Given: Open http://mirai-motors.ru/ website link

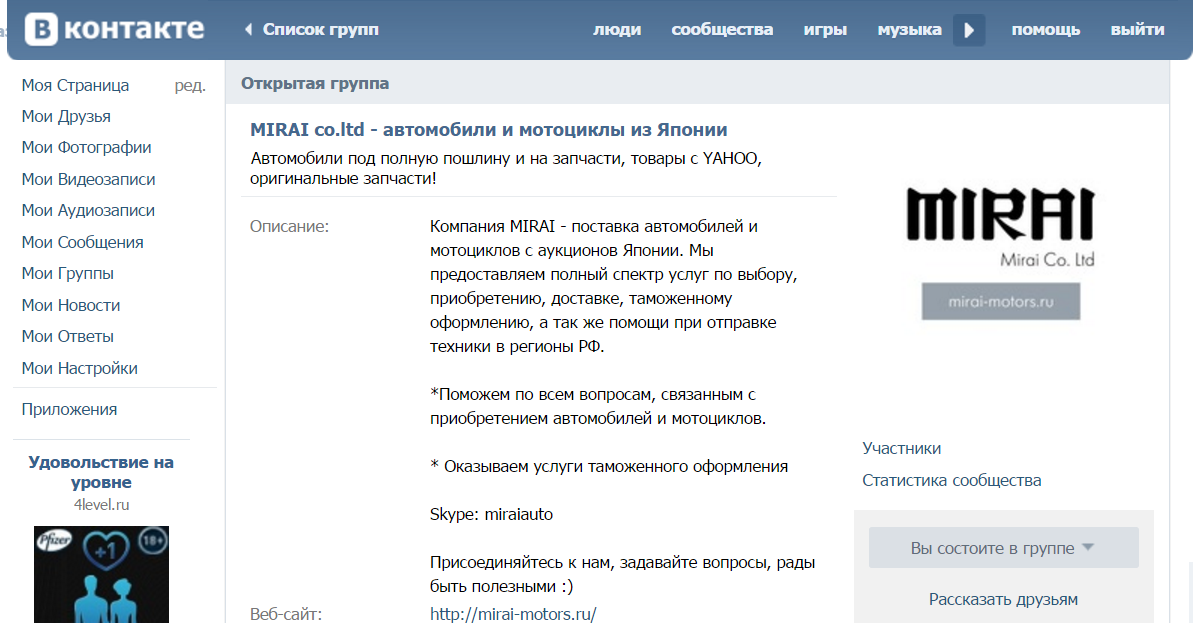Looking at the screenshot, I should coord(513,614).
